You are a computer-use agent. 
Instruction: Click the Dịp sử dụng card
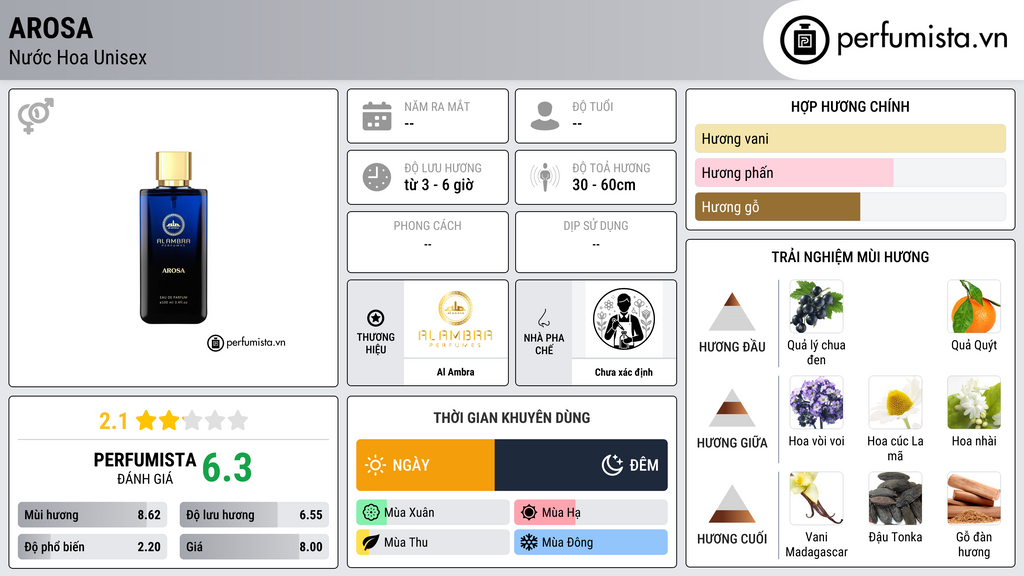pos(596,242)
